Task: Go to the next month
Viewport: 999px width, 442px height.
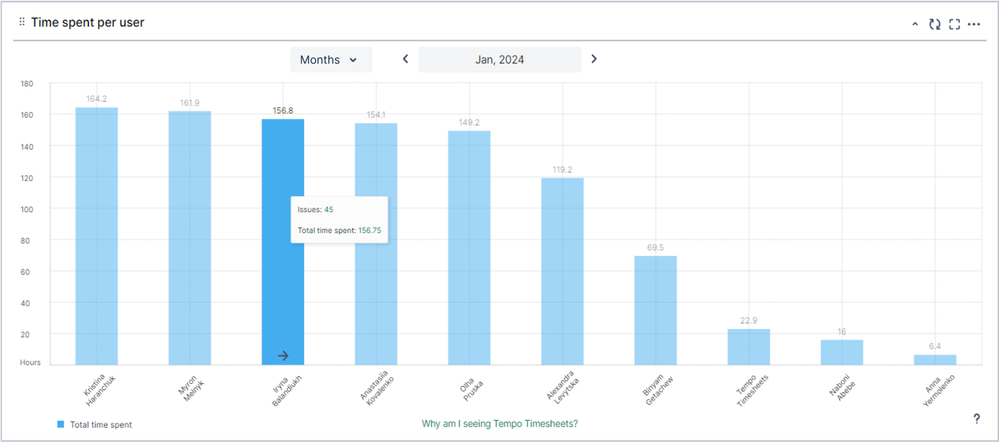Action: (594, 59)
